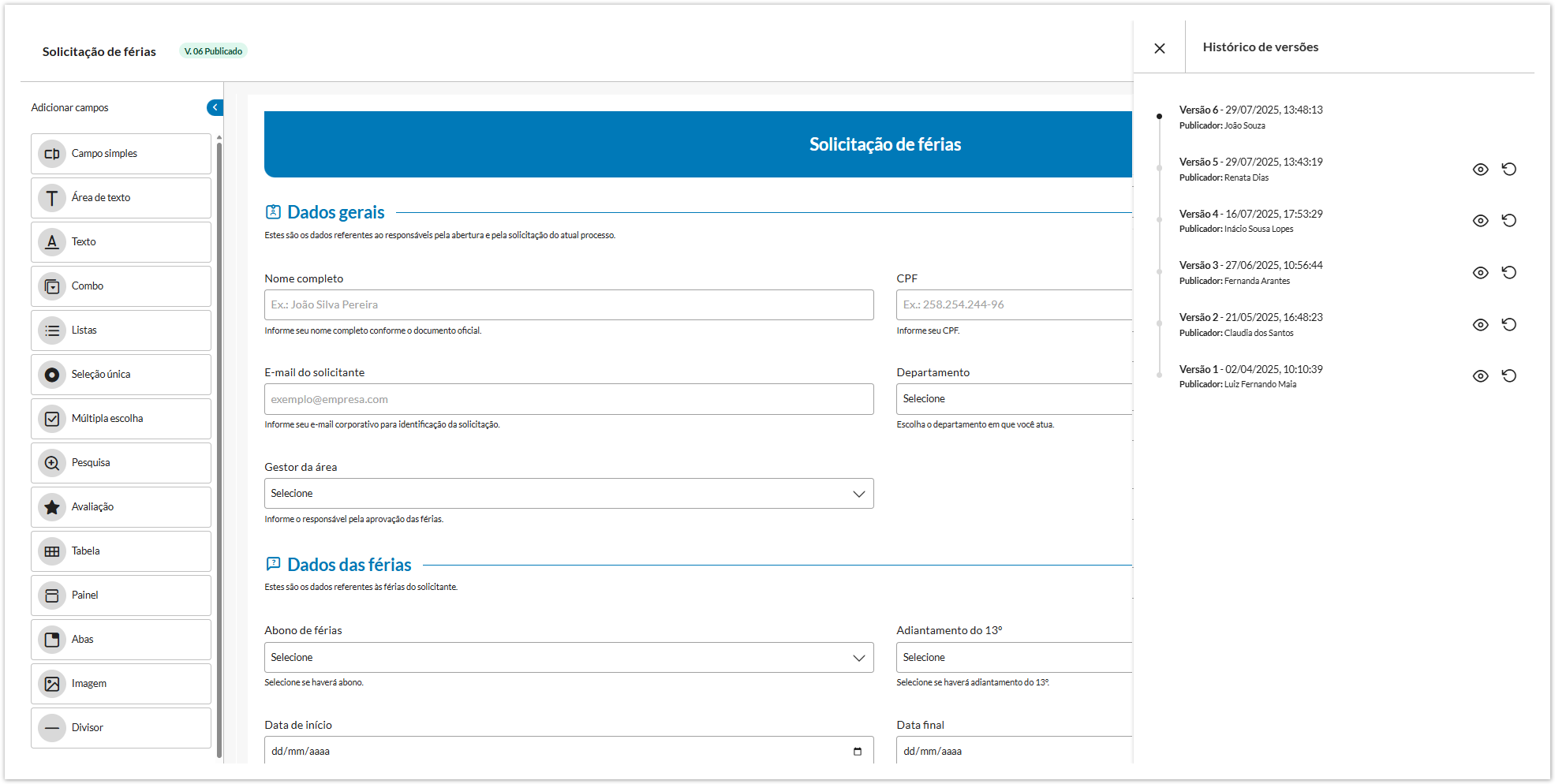Insert an Imagem component
1555x784 pixels.
pyautogui.click(x=121, y=684)
